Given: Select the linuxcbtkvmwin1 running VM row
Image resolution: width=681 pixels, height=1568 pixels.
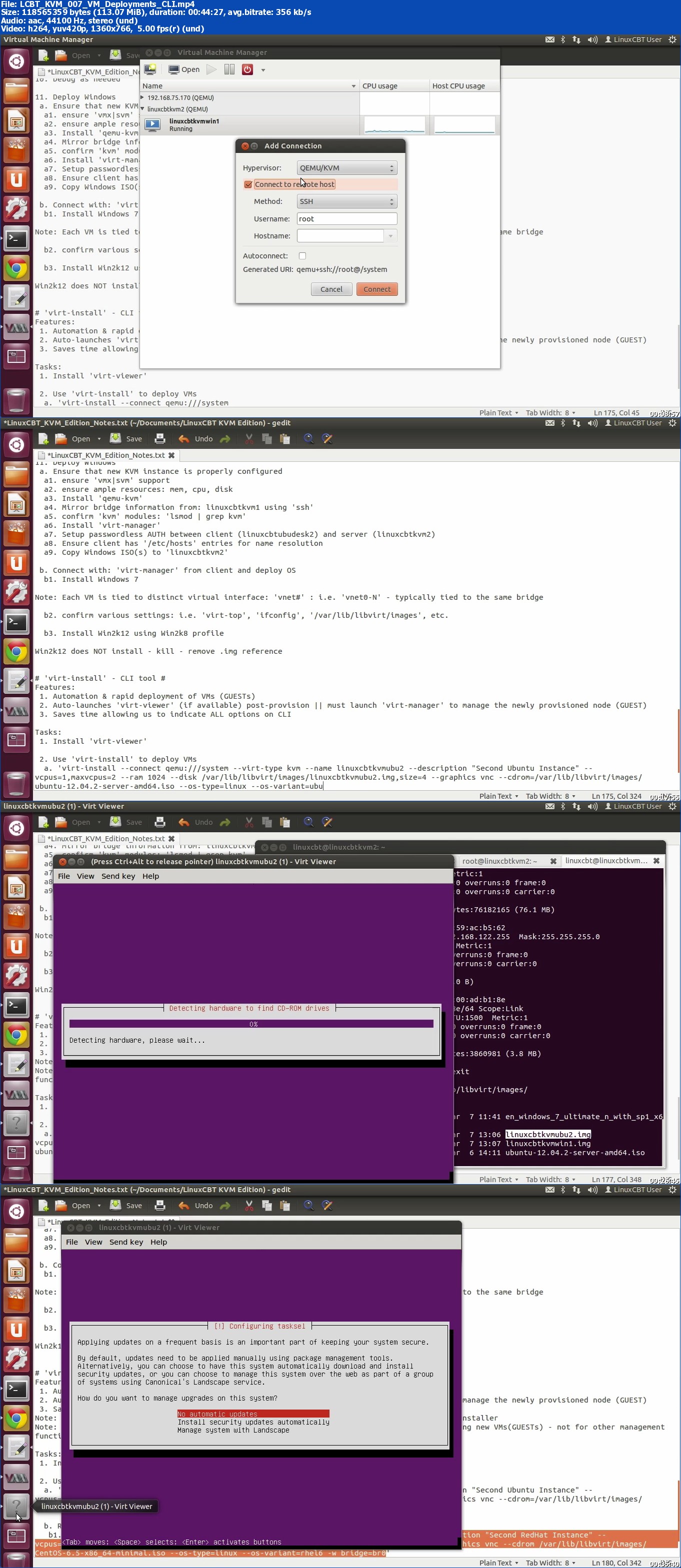Looking at the screenshot, I should [x=249, y=125].
